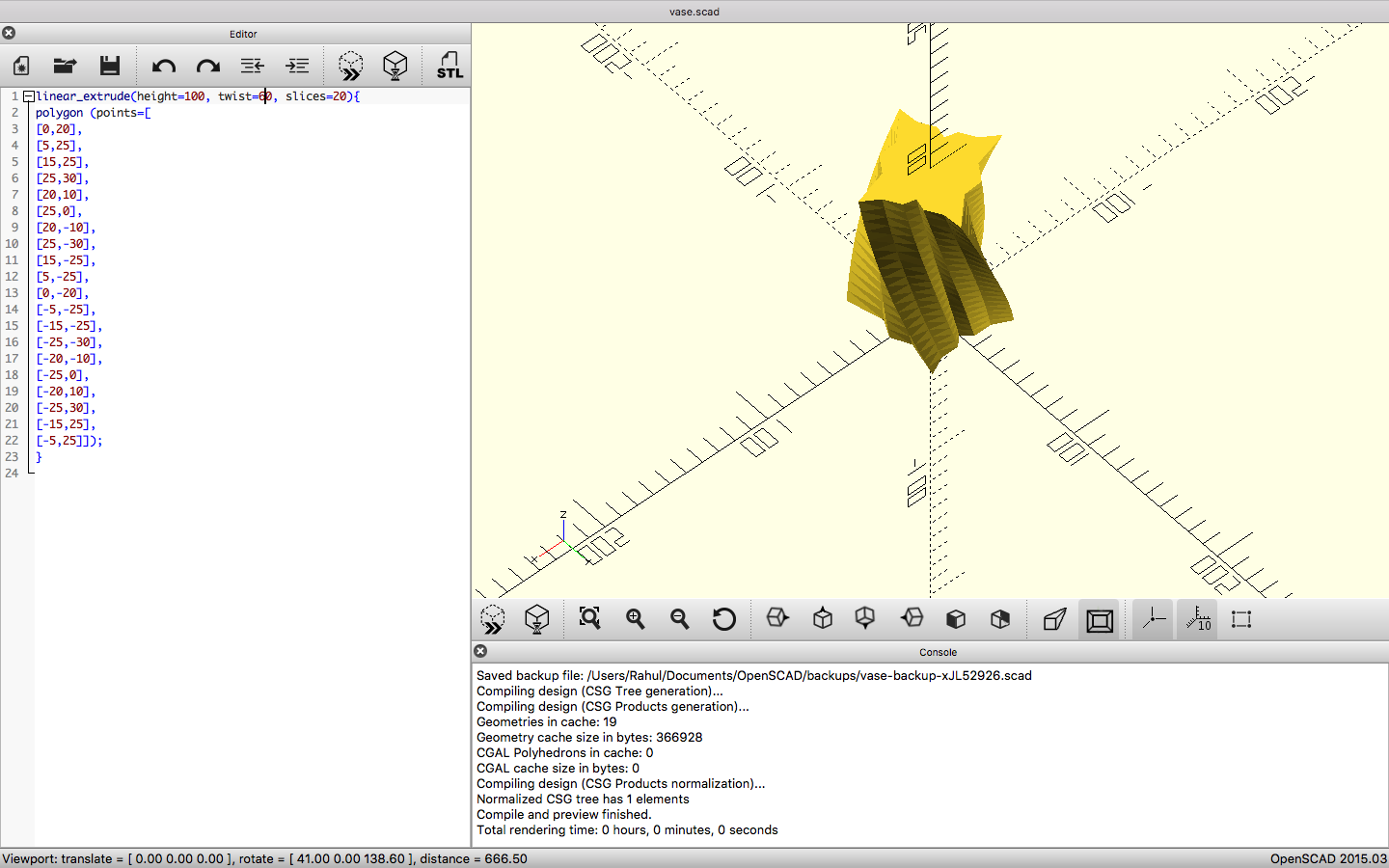Switch to the Right view
Image resolution: width=1389 pixels, height=868 pixels.
click(777, 618)
